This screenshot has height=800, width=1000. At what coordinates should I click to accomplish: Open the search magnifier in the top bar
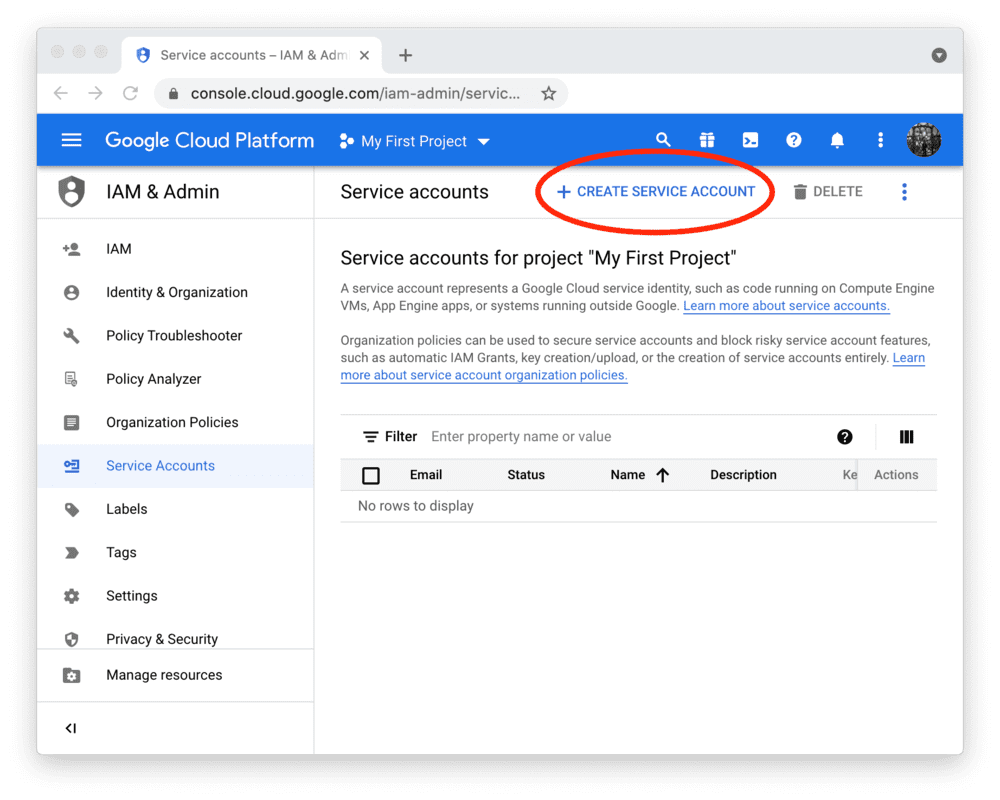(x=663, y=139)
